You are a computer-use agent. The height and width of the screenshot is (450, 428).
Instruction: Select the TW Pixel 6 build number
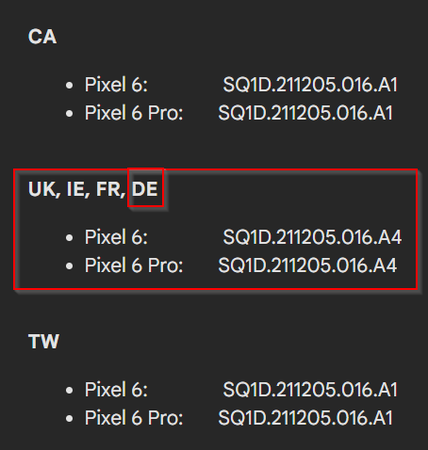tap(310, 389)
